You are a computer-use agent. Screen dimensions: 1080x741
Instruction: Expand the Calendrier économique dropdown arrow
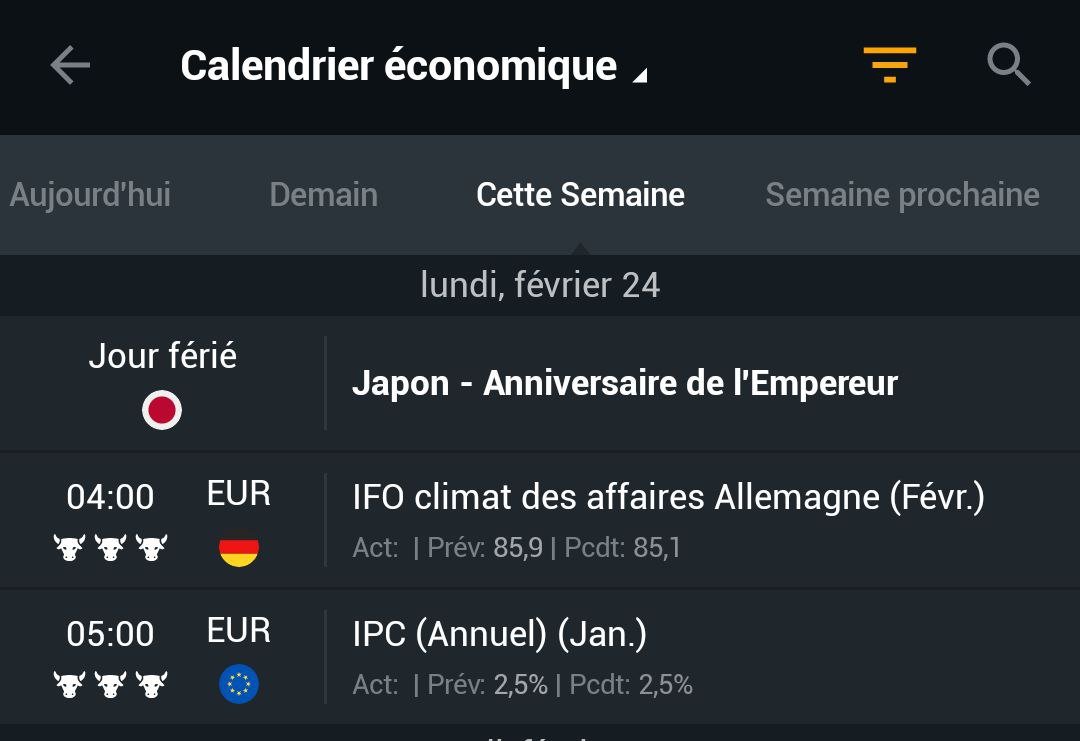640,75
